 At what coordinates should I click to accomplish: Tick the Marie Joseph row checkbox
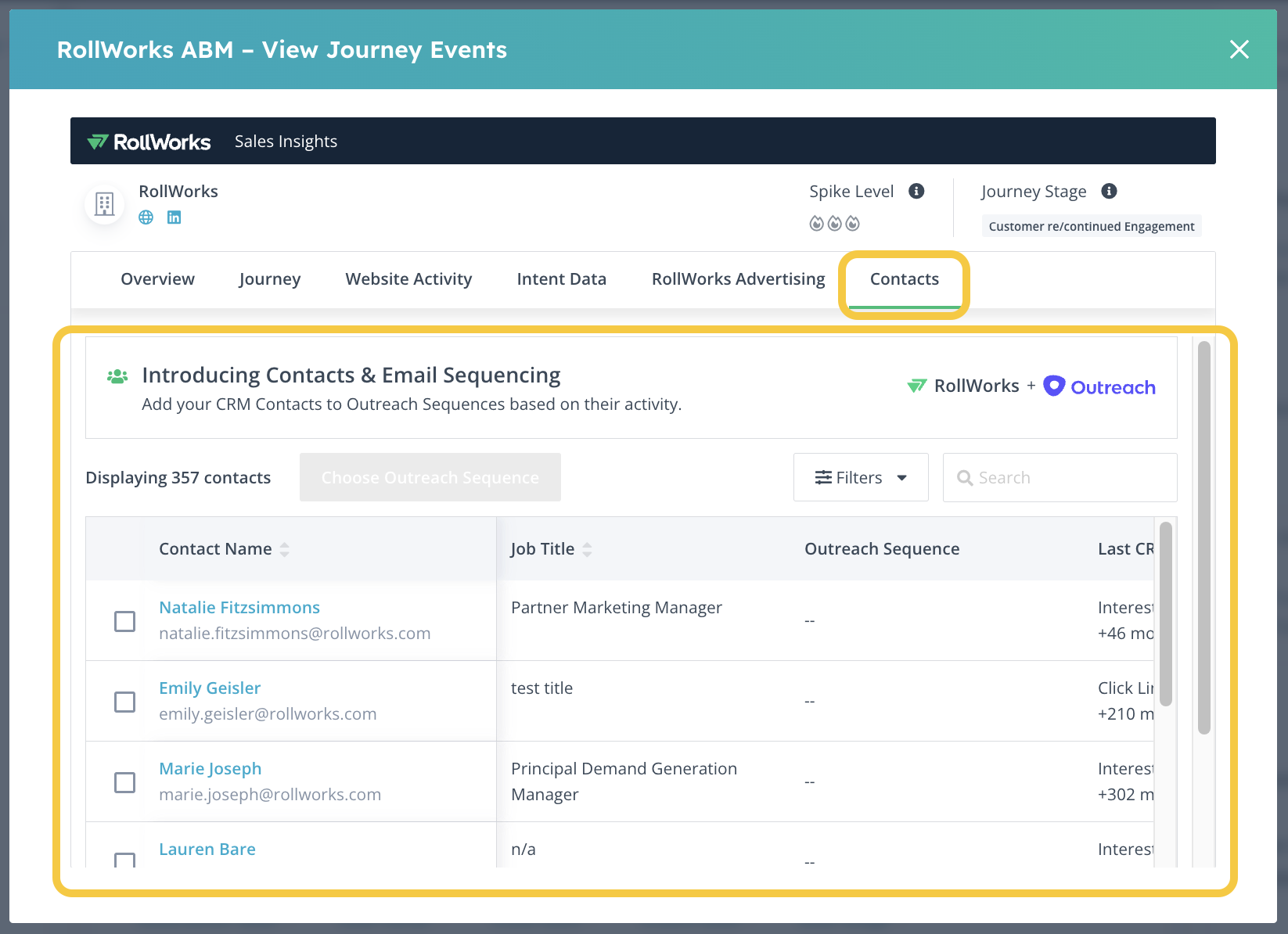(125, 782)
